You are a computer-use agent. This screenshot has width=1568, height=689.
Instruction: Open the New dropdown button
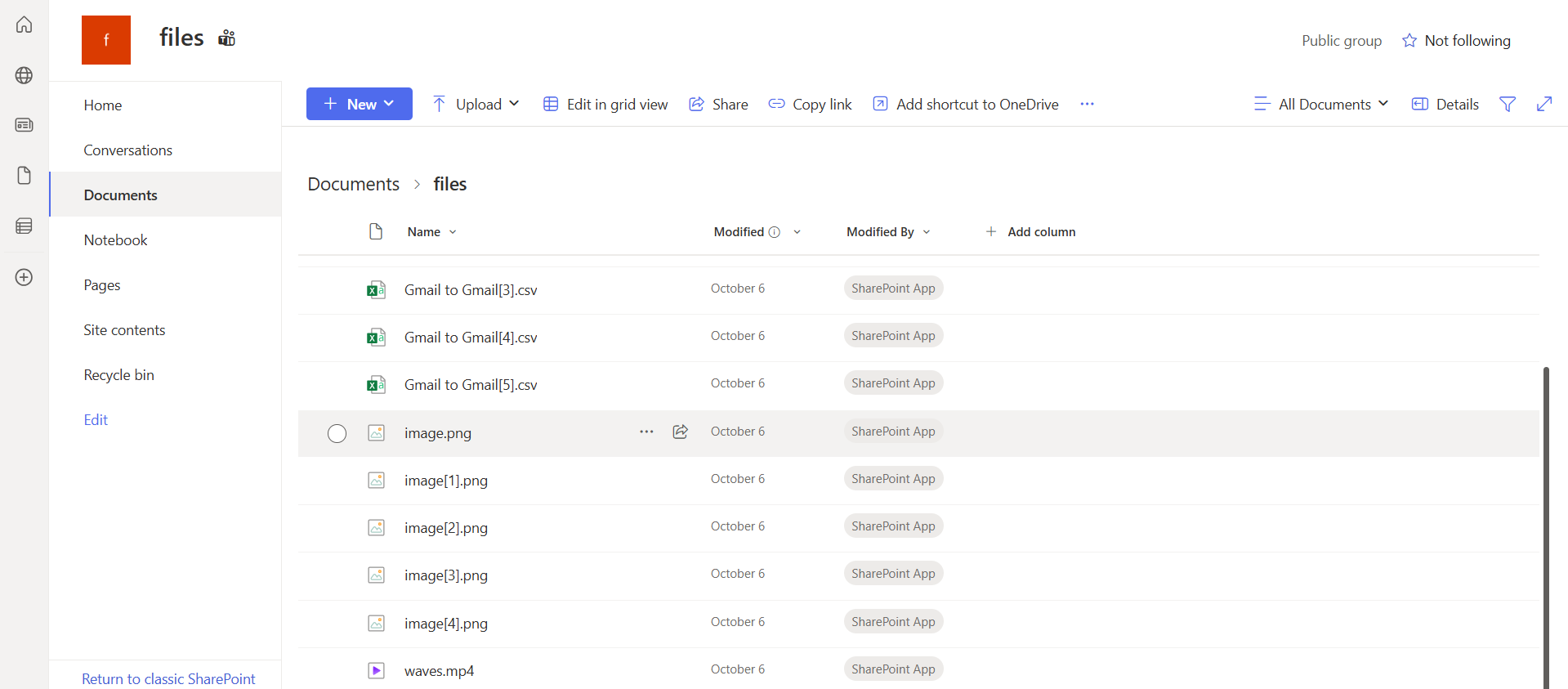360,104
